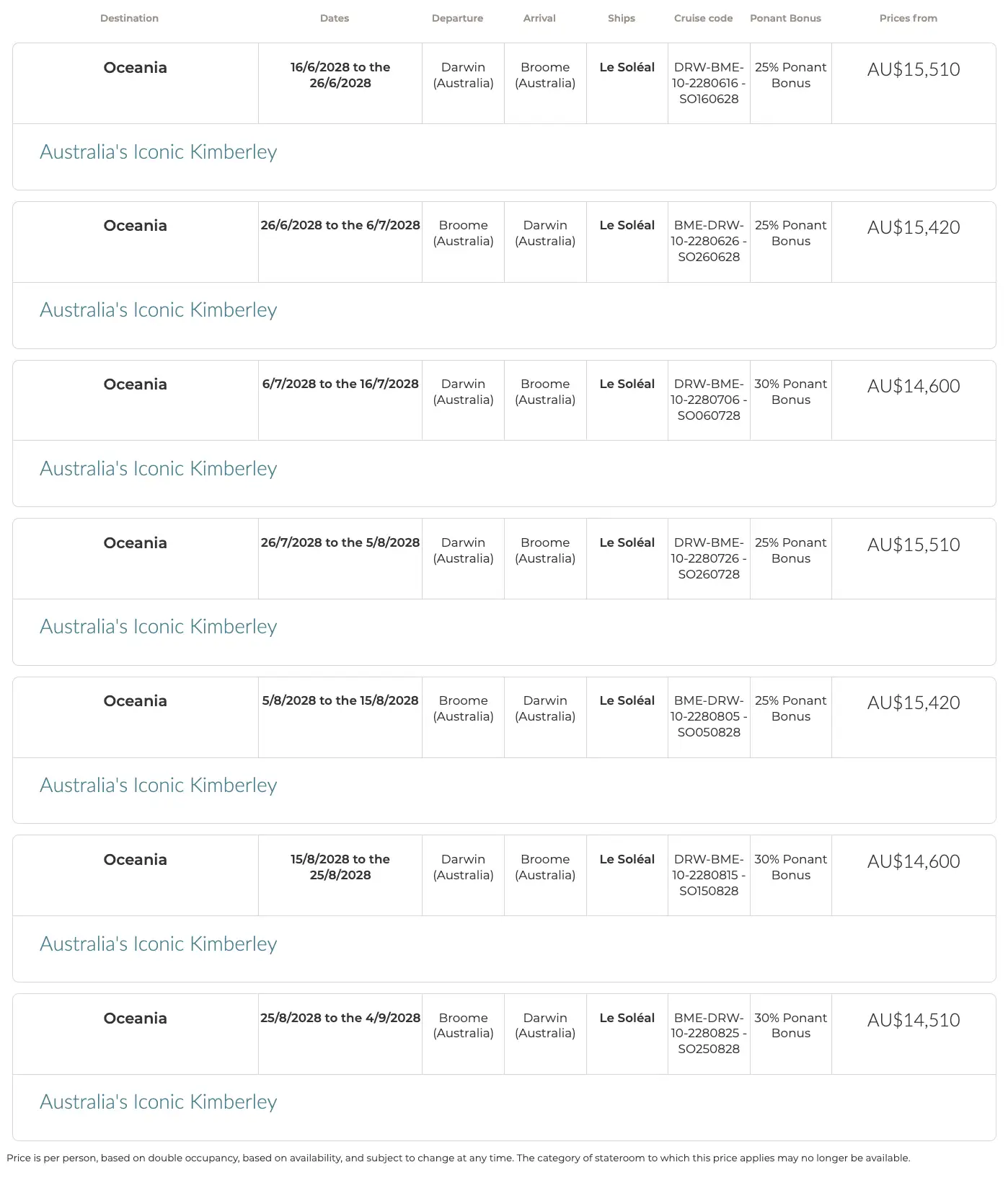
Task: Open Australia's Iconic Kimberley link for 26/7/2028 cruise
Action: coord(158,627)
